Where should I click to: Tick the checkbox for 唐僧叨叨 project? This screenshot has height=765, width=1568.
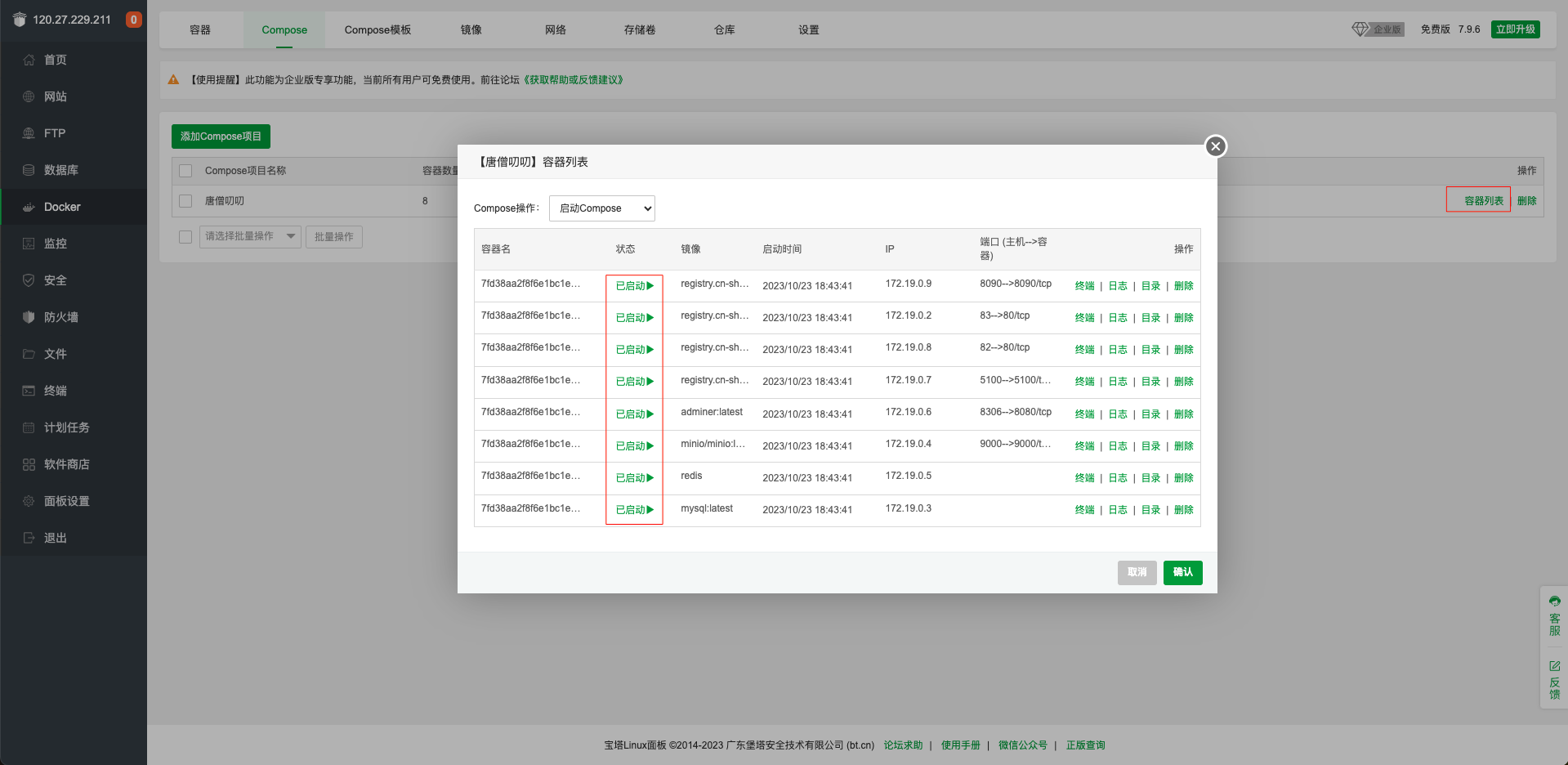[185, 201]
